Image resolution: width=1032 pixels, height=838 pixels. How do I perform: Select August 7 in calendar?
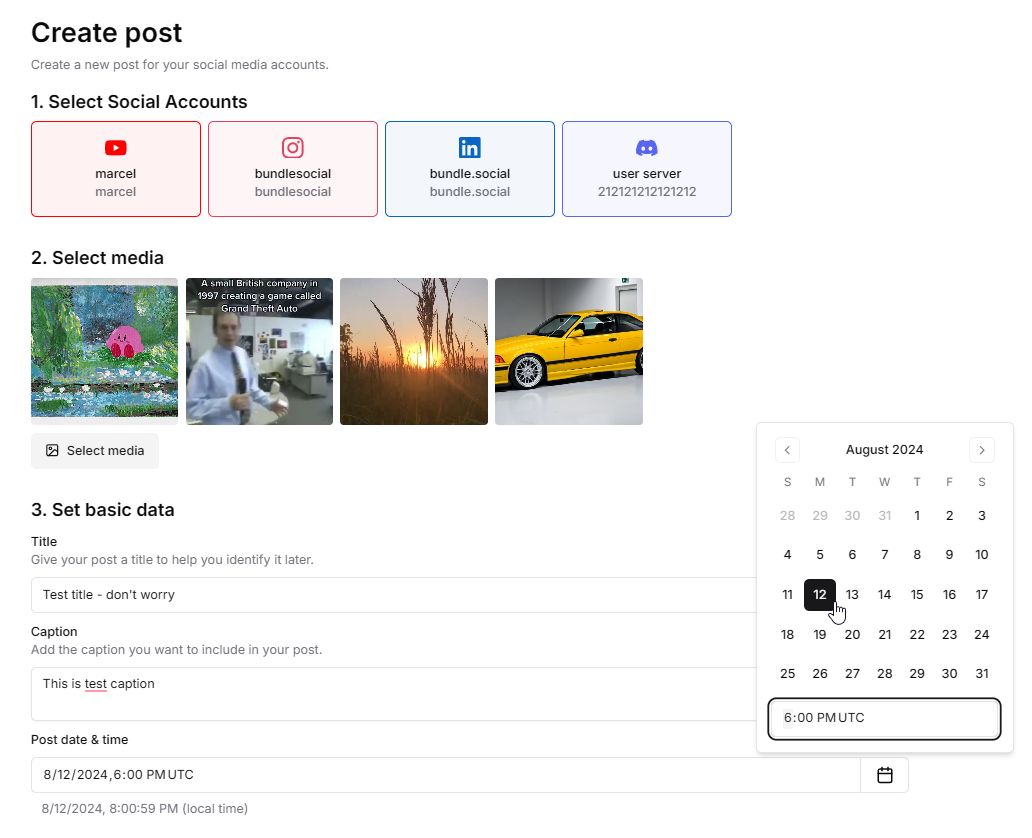(x=885, y=555)
